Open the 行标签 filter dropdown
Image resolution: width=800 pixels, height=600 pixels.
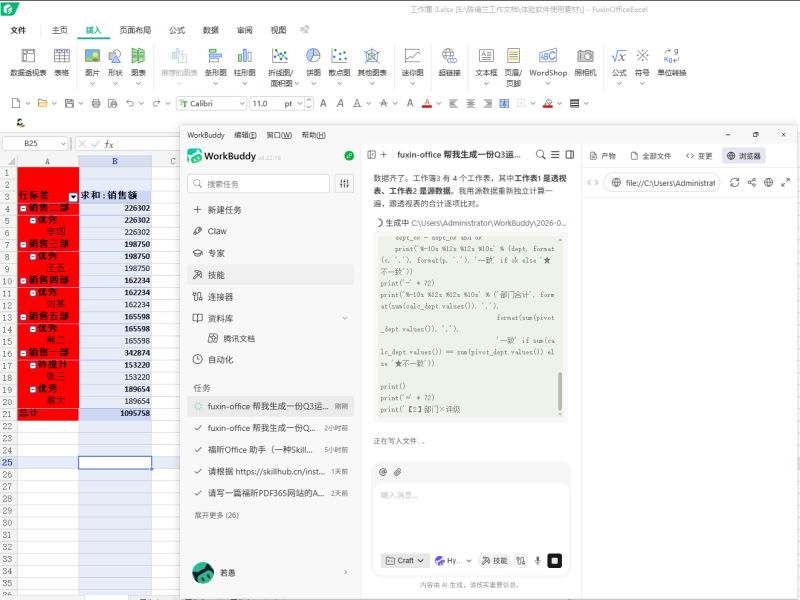click(x=73, y=196)
